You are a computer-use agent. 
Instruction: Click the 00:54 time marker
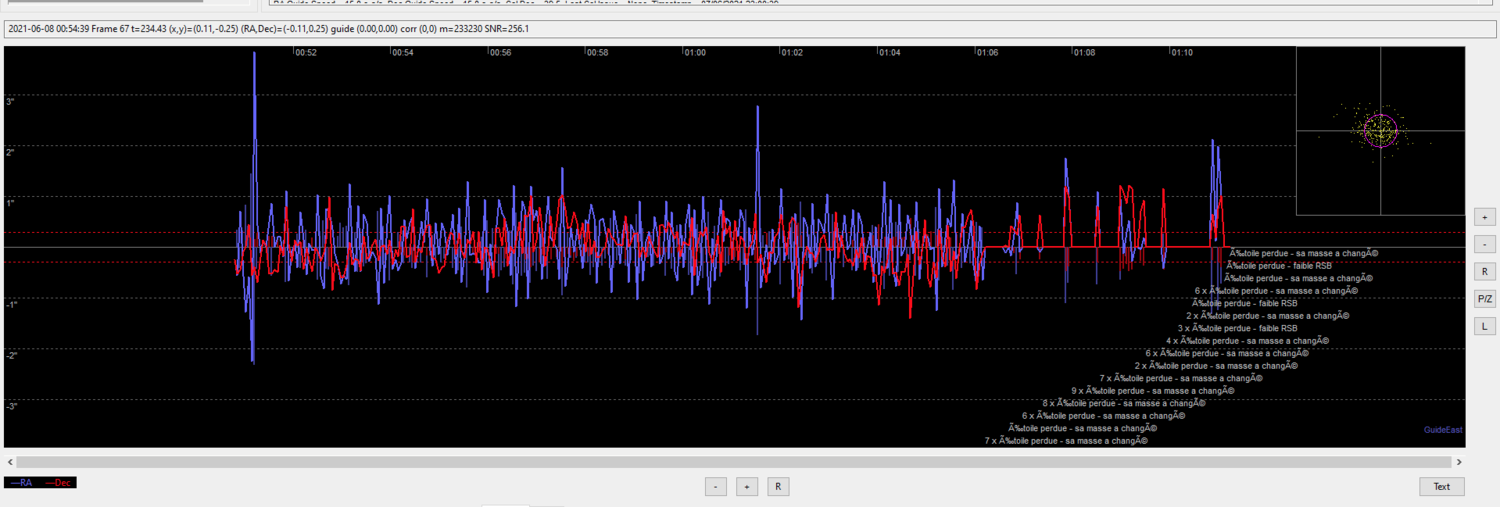point(403,52)
